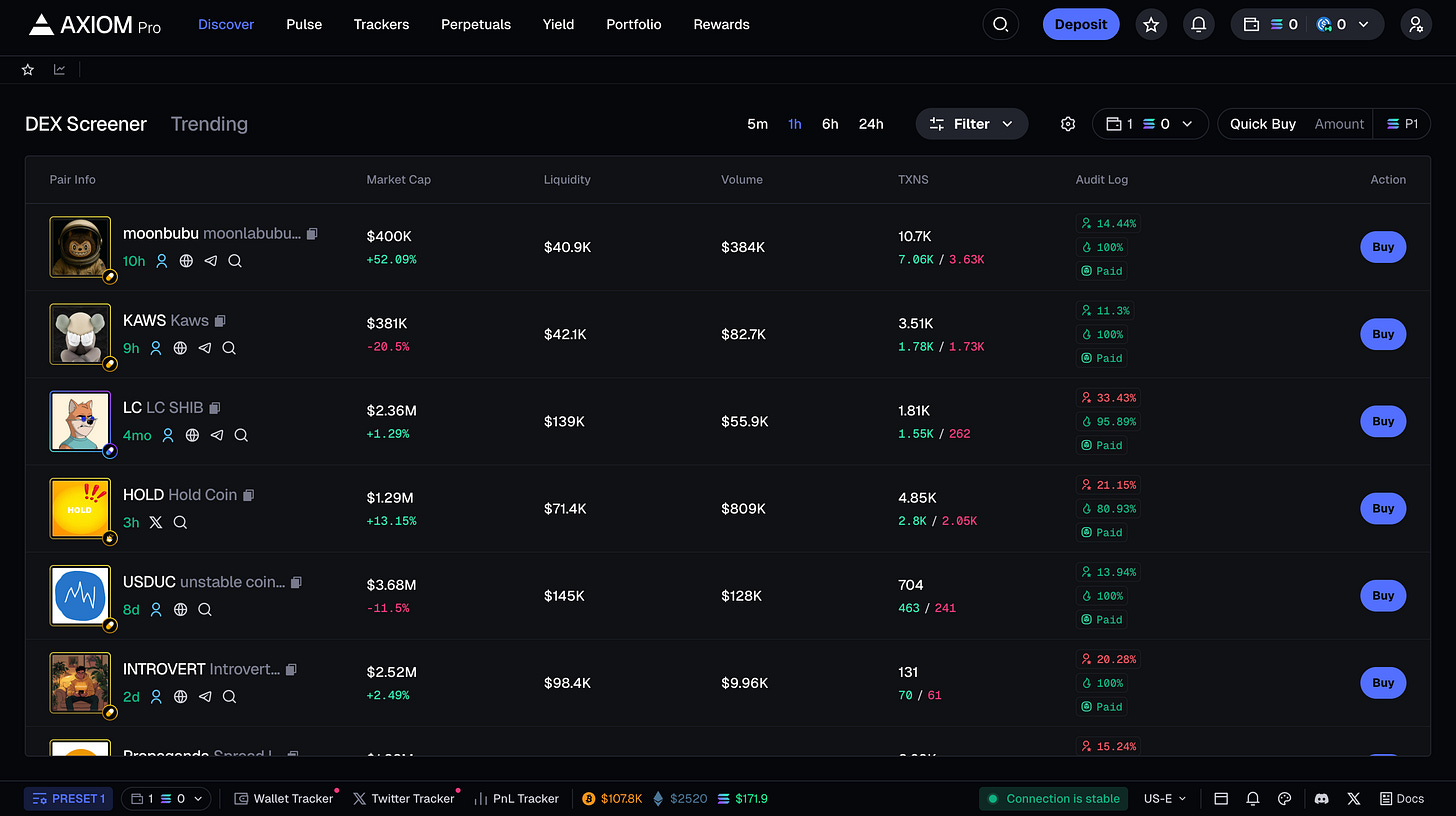Copy the moonbubu contract address

tap(312, 233)
